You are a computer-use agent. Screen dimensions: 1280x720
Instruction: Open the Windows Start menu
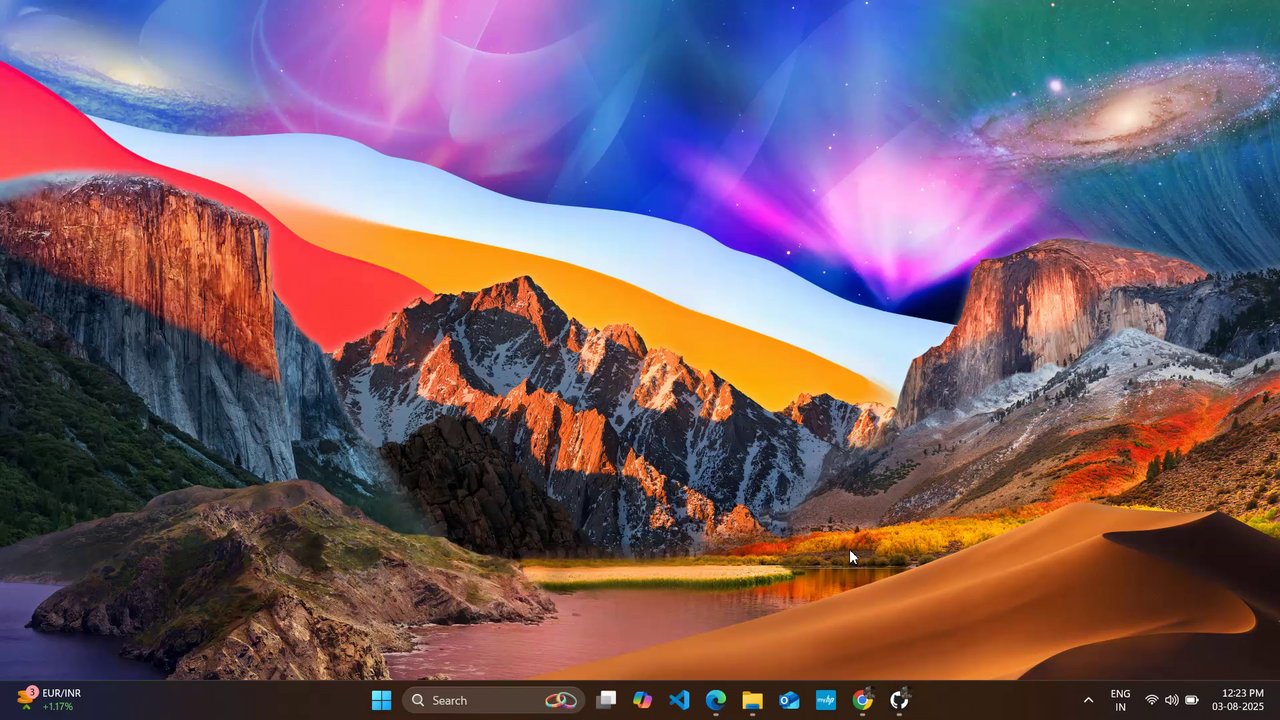coord(381,700)
